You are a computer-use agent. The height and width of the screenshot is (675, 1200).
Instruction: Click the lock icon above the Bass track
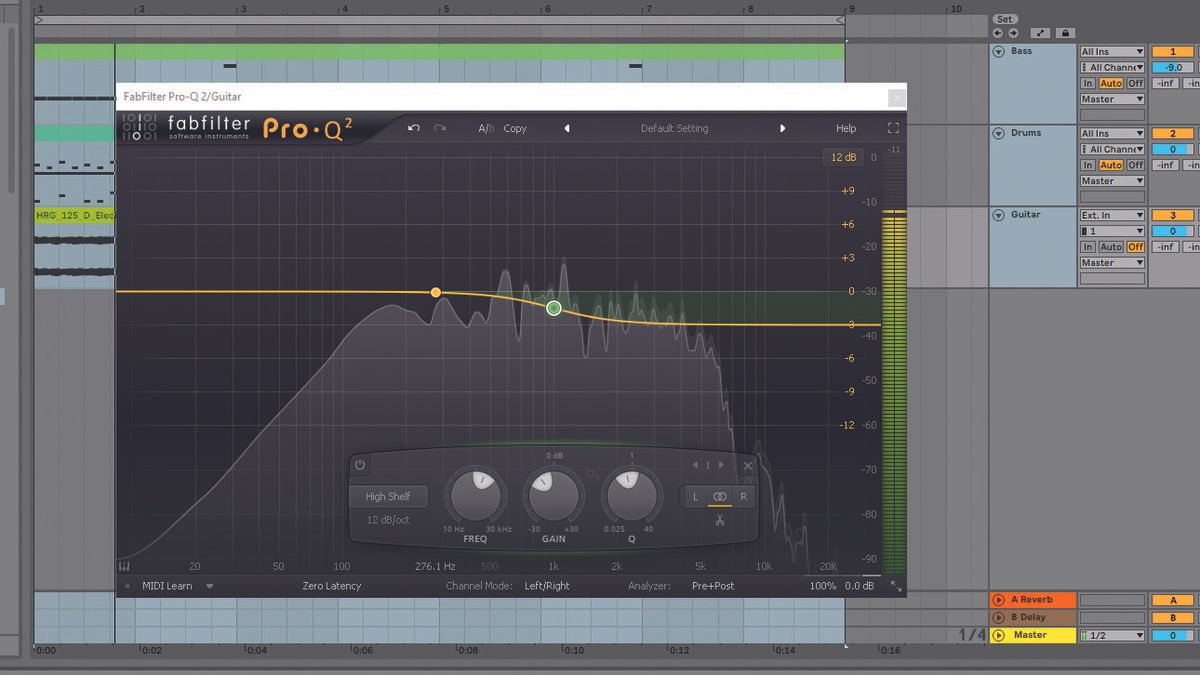(x=1066, y=33)
